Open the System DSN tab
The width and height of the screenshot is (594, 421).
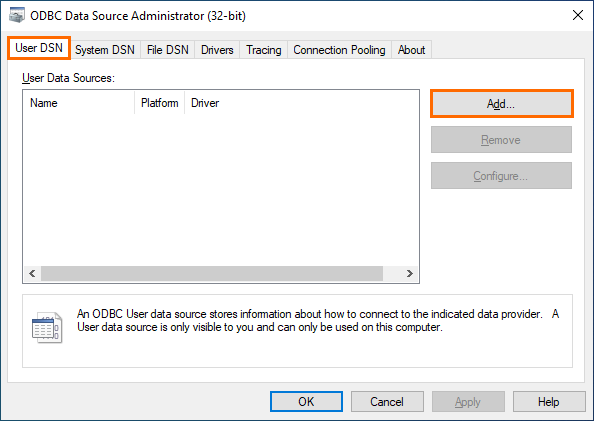[105, 50]
